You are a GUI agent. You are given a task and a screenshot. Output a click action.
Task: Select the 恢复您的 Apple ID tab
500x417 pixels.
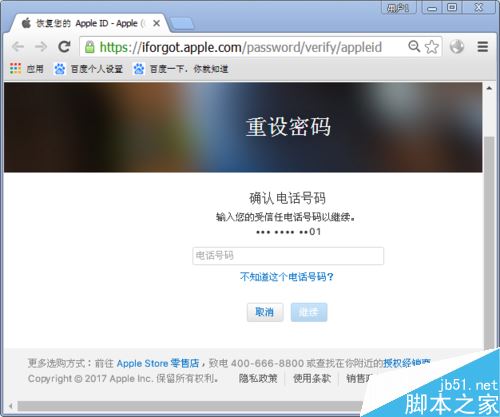[x=88, y=23]
